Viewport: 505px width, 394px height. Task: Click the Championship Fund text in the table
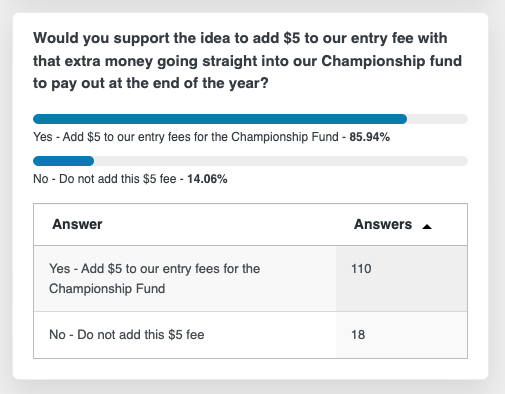coord(107,289)
